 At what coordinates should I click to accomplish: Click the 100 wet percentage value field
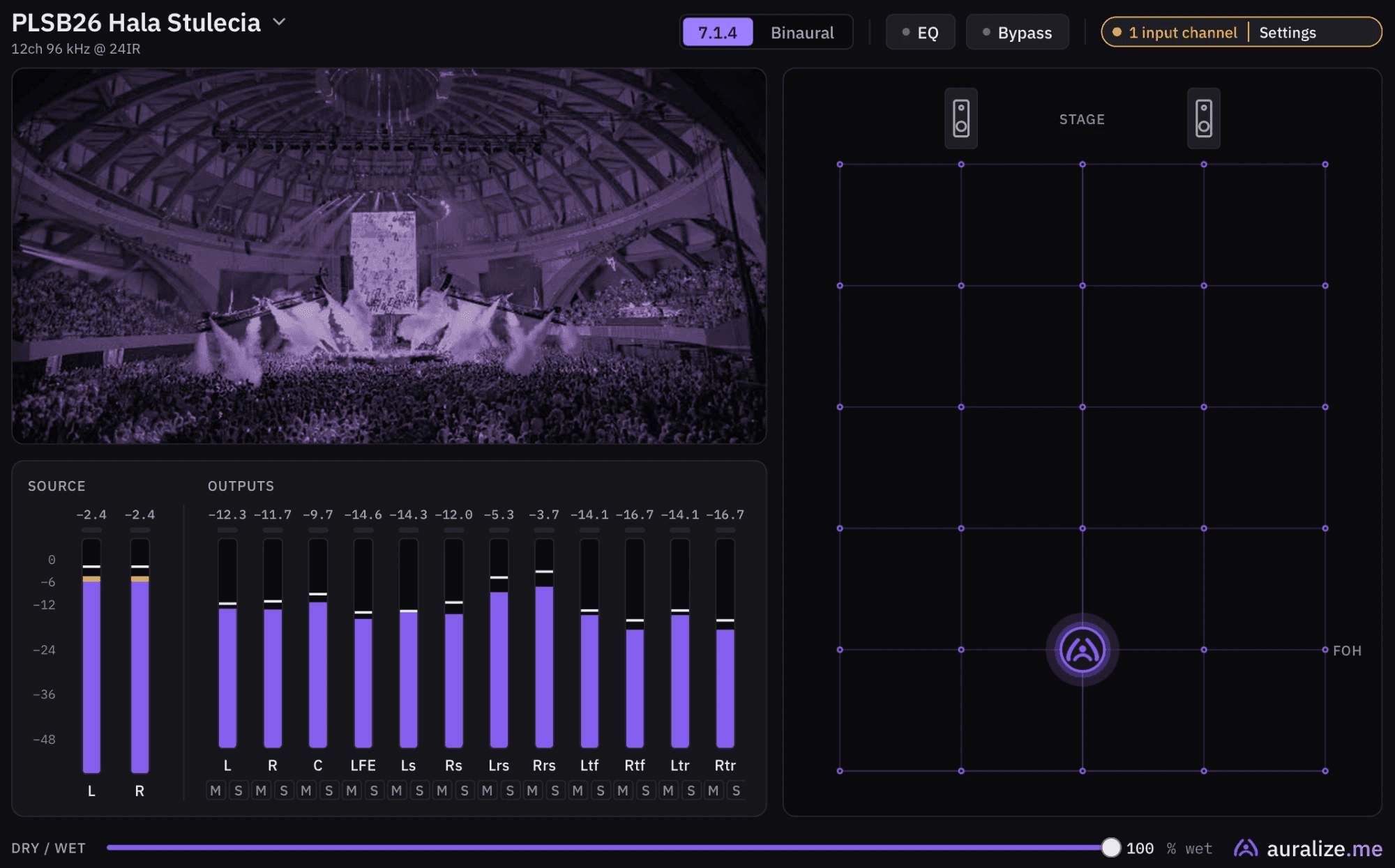[x=1140, y=848]
